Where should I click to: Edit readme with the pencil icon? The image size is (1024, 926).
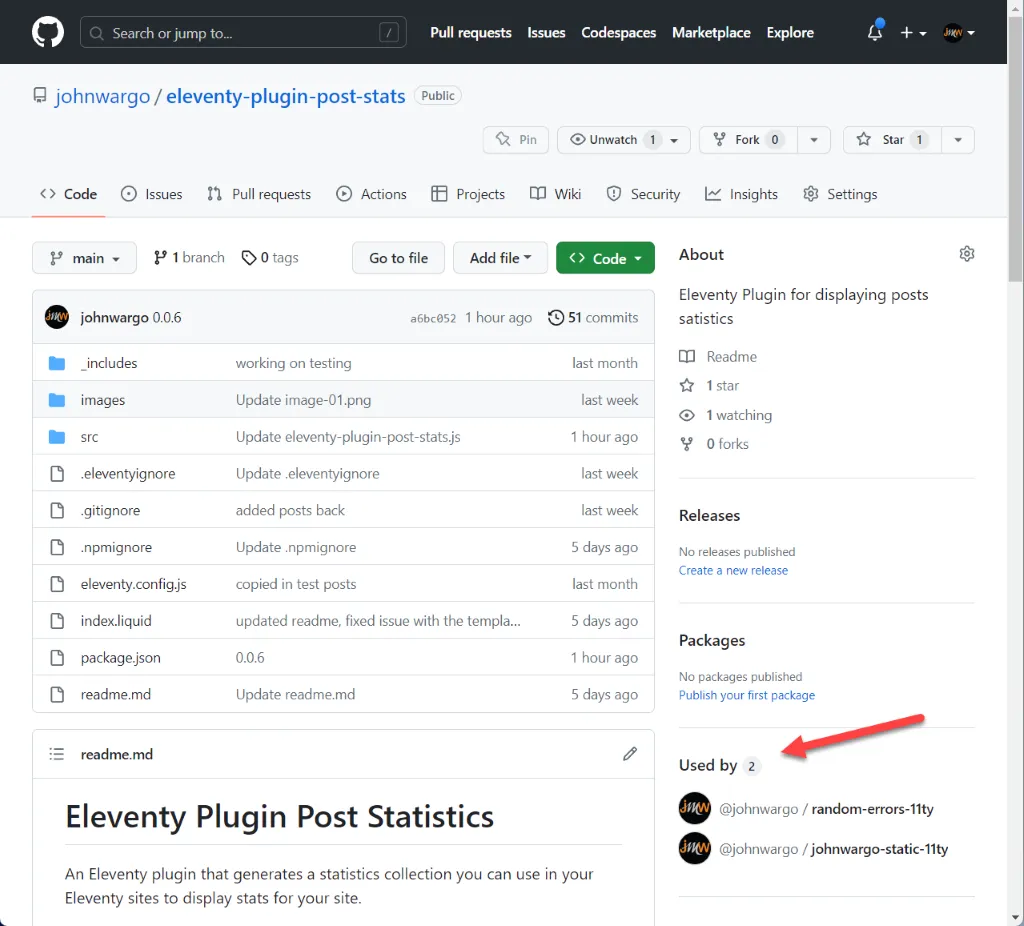(x=630, y=754)
